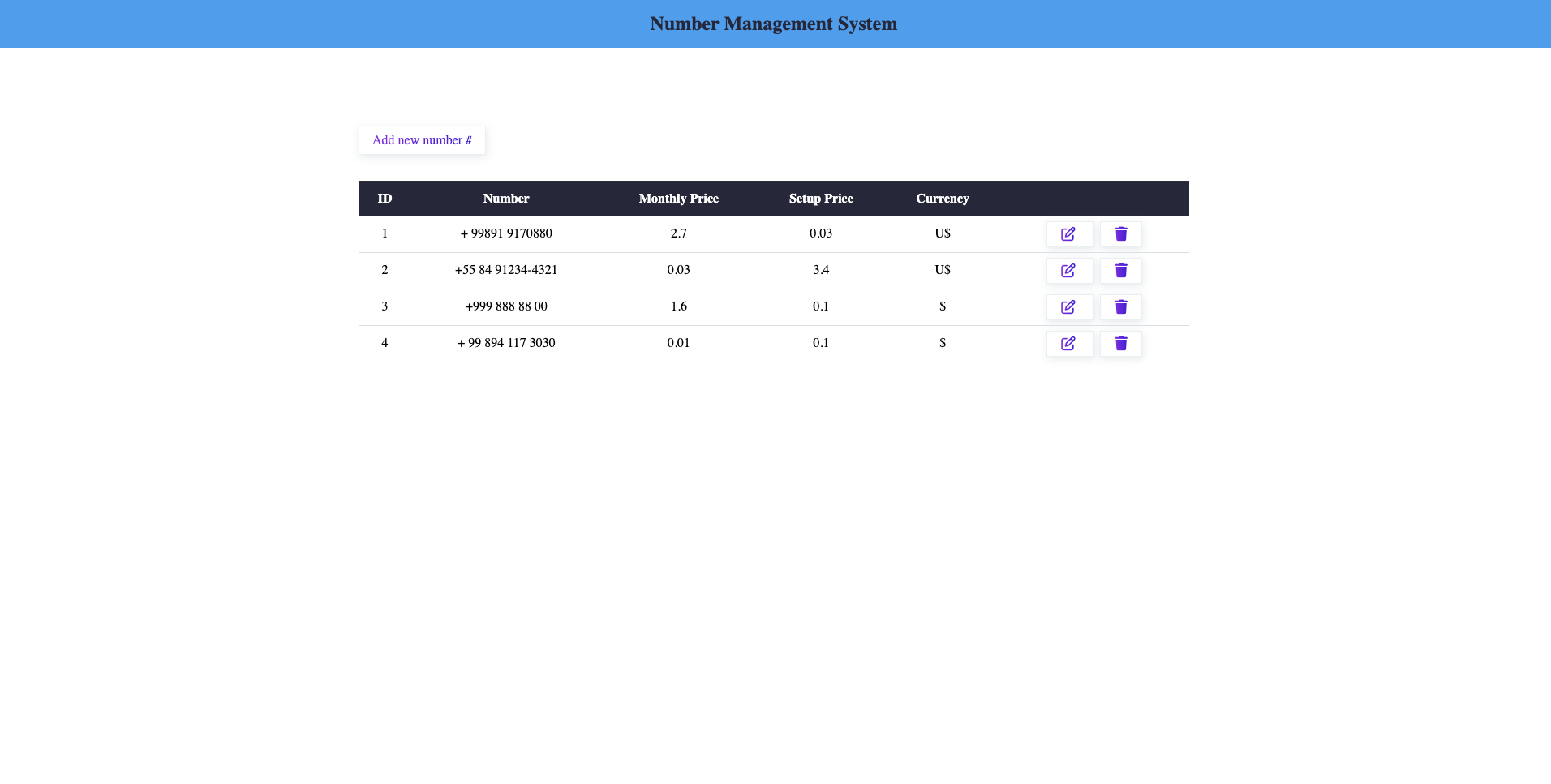The height and width of the screenshot is (784, 1551).
Task: Click the monthly price 1.6
Action: [x=679, y=306]
